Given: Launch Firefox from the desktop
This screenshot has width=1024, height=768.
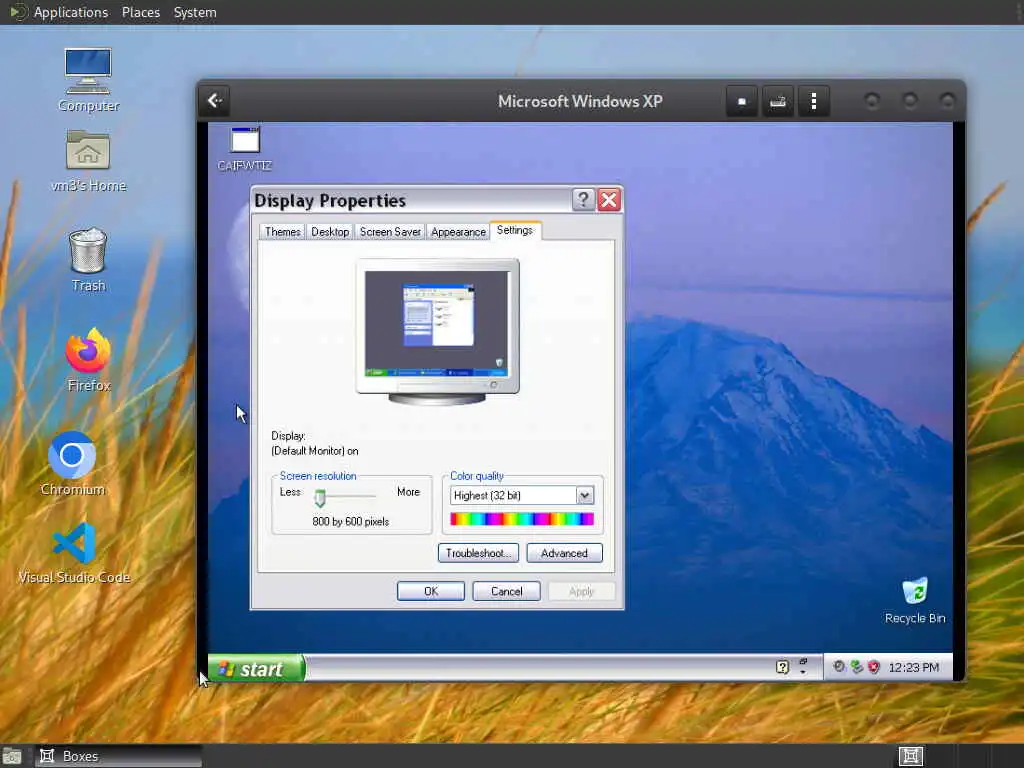Looking at the screenshot, I should point(89,360).
